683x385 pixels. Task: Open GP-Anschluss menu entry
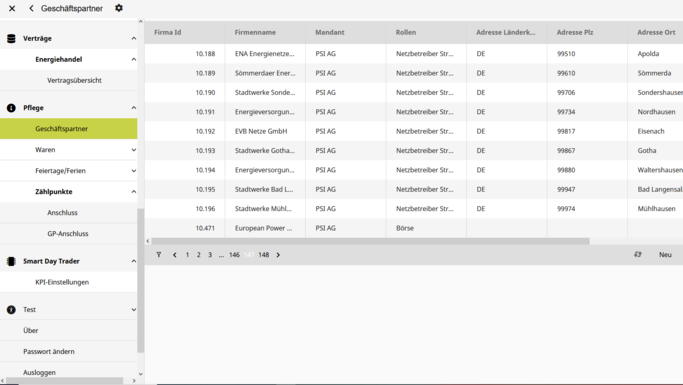68,233
